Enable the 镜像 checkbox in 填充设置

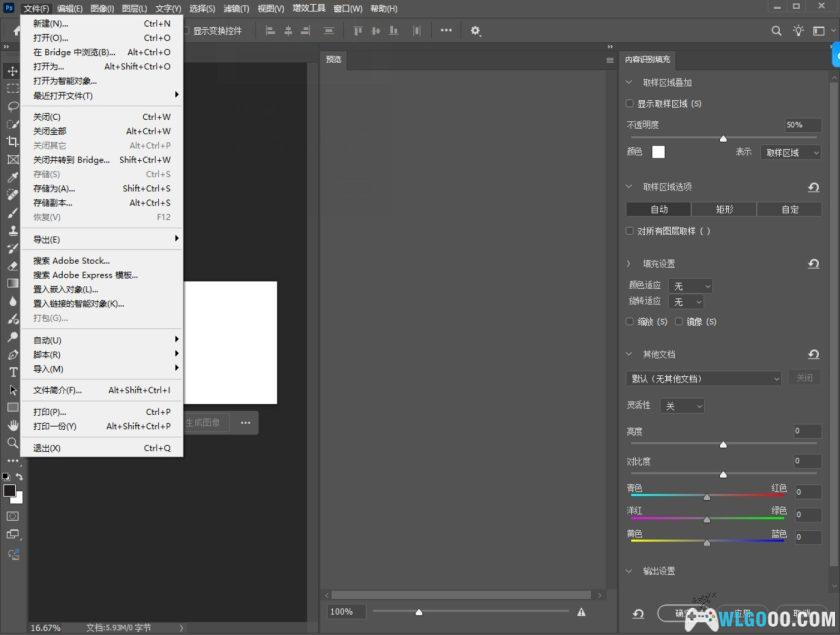pos(679,320)
